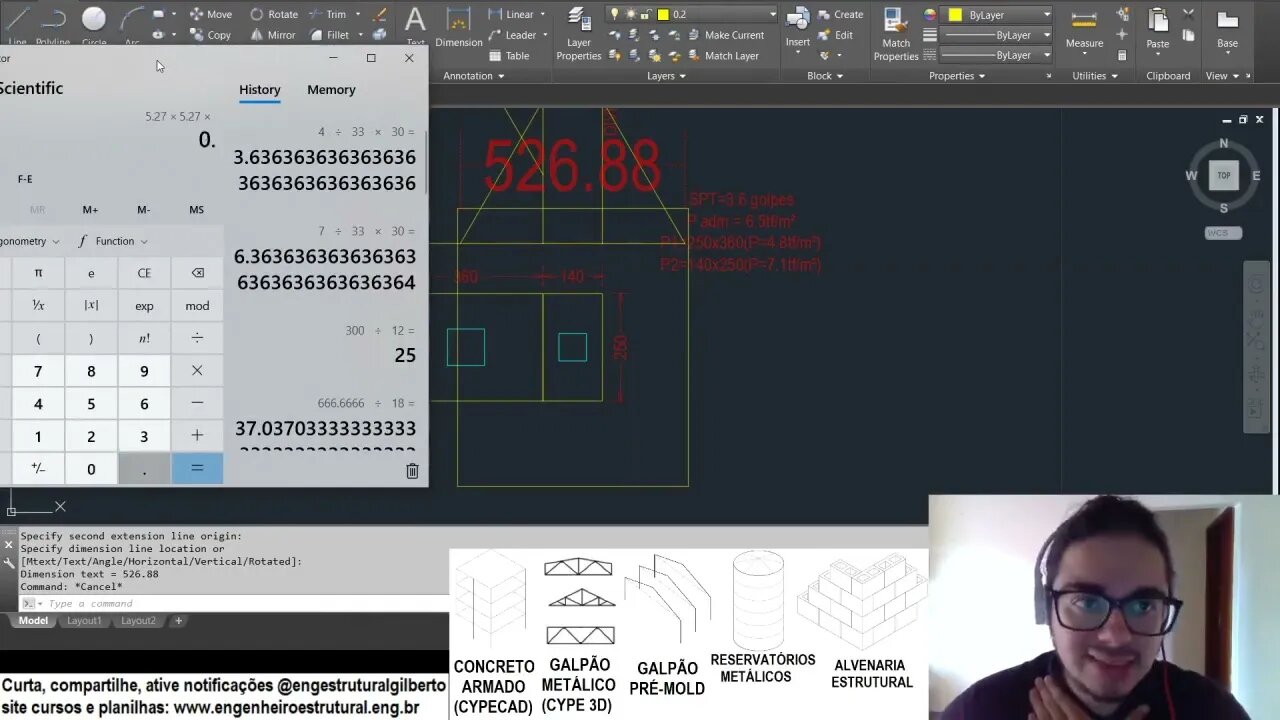
Task: Click Match Layer button
Action: [722, 55]
